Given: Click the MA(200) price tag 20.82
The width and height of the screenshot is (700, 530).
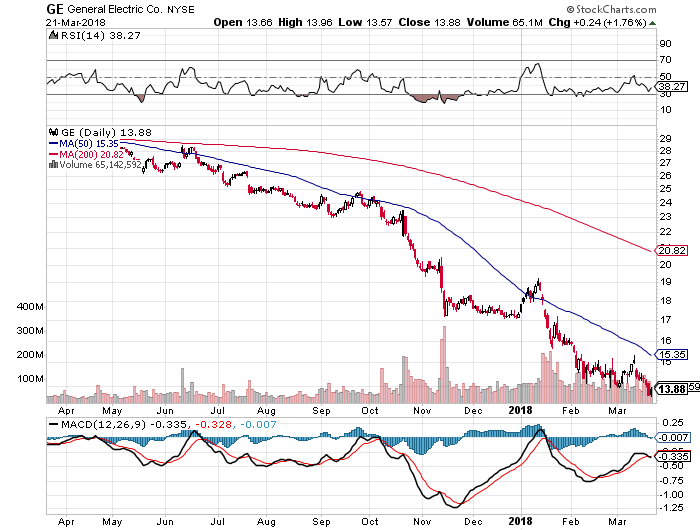Looking at the screenshot, I should coord(671,250).
